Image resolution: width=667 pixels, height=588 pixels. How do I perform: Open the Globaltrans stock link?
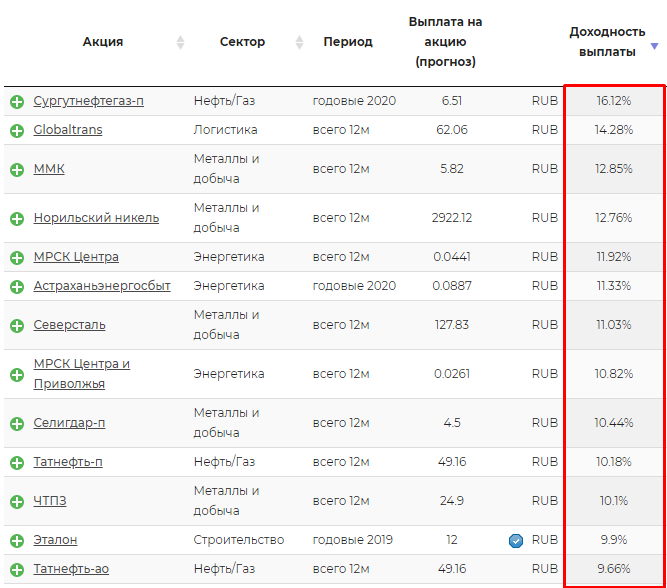pyautogui.click(x=68, y=129)
